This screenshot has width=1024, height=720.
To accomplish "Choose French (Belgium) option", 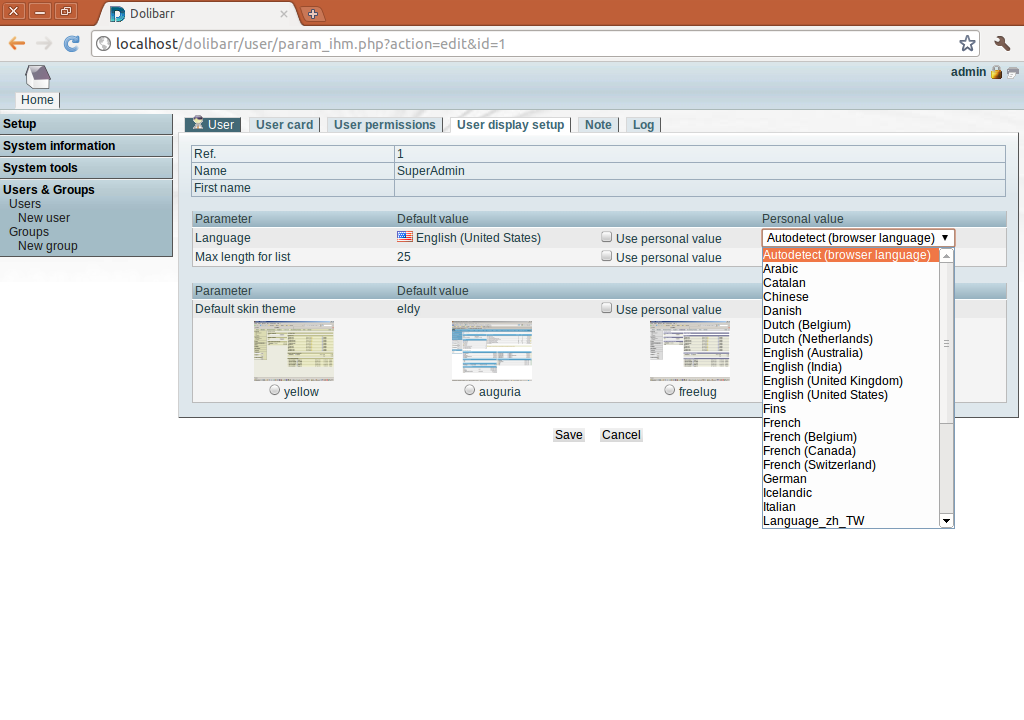I will (850, 436).
